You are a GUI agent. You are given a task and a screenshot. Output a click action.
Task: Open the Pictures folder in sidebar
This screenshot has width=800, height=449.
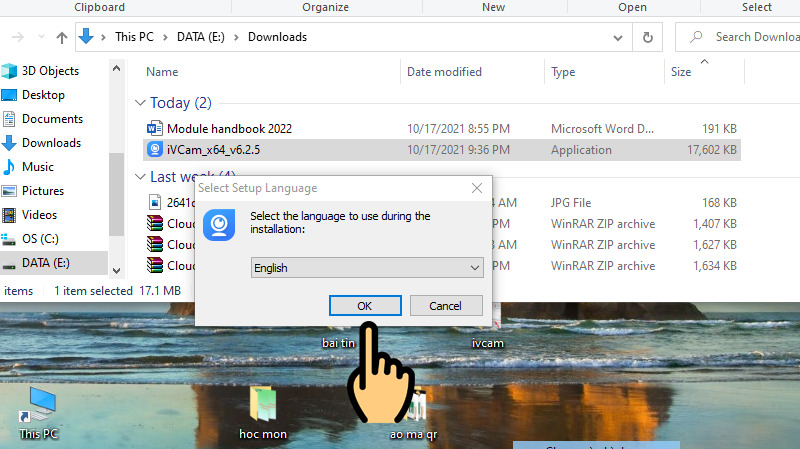(43, 191)
